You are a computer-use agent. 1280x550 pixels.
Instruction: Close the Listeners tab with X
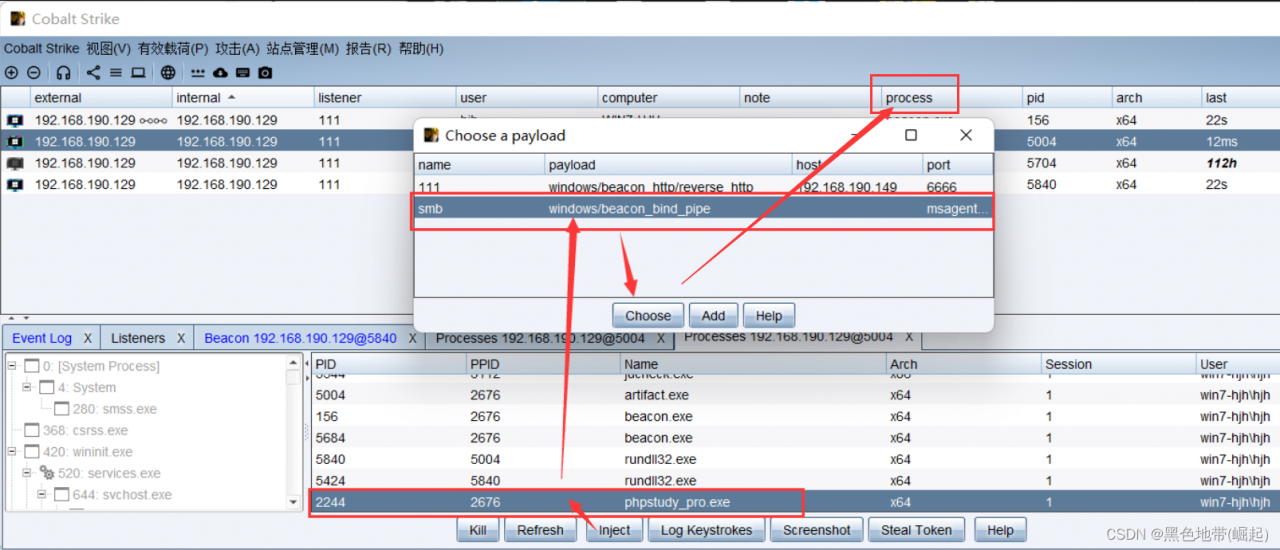181,339
